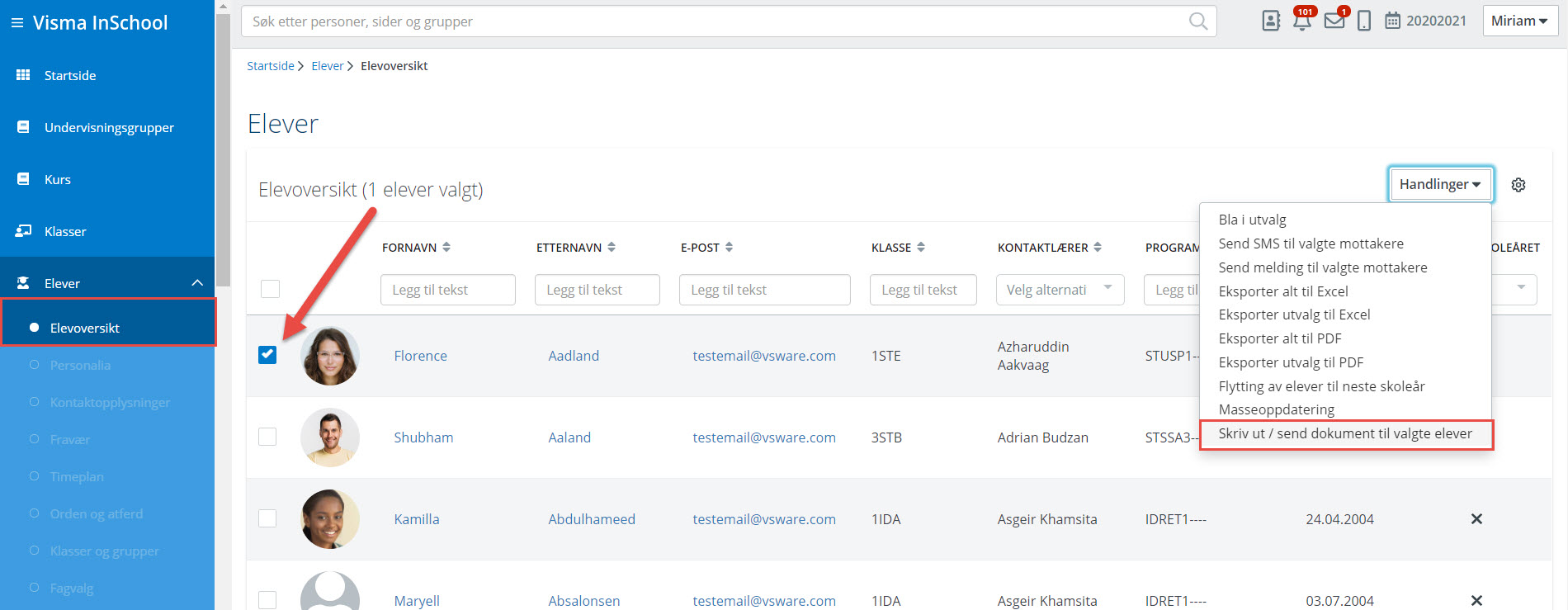Choose 'Skriv ut / send dokument til valgte elever'
1568x610 pixels.
click(x=1344, y=433)
